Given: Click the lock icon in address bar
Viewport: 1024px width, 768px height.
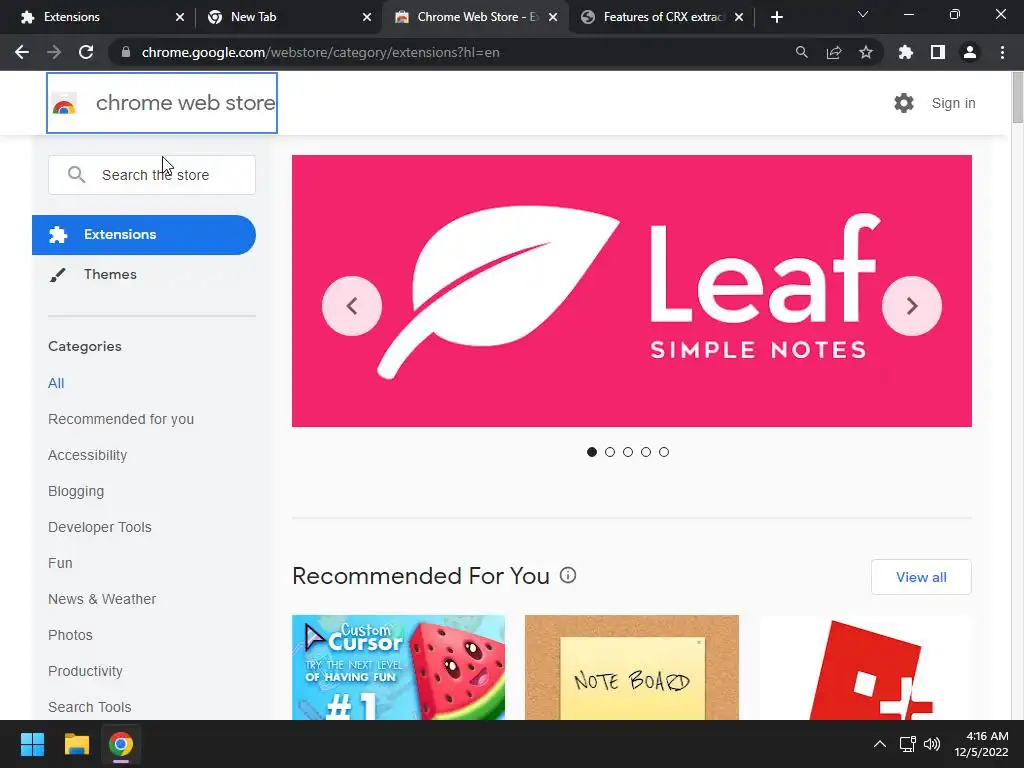Looking at the screenshot, I should click(x=126, y=52).
